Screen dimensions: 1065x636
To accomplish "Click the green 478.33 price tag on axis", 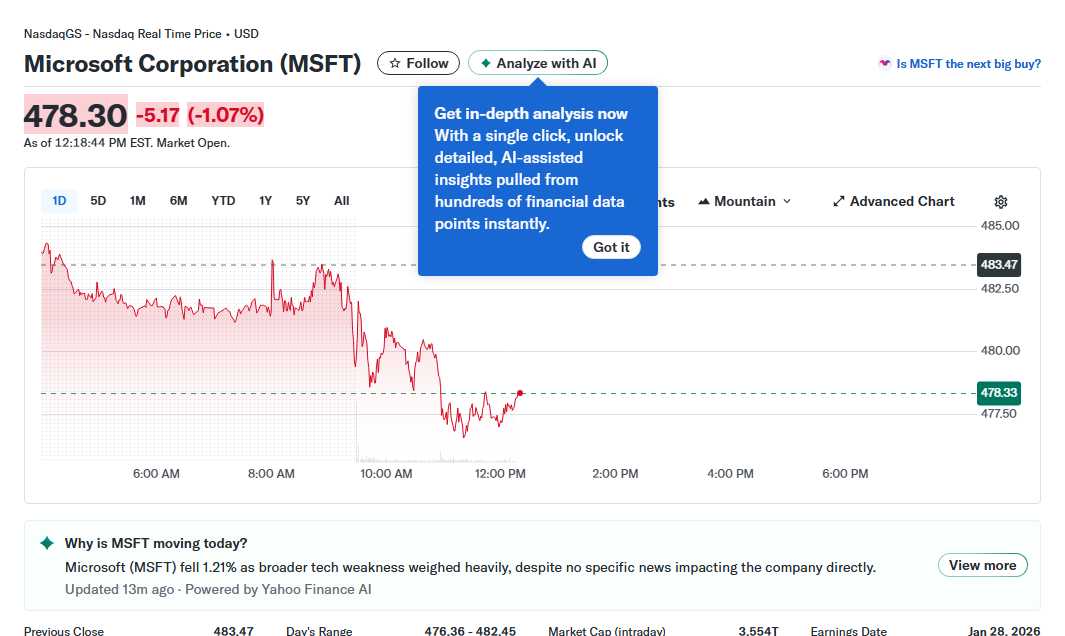I will click(998, 393).
